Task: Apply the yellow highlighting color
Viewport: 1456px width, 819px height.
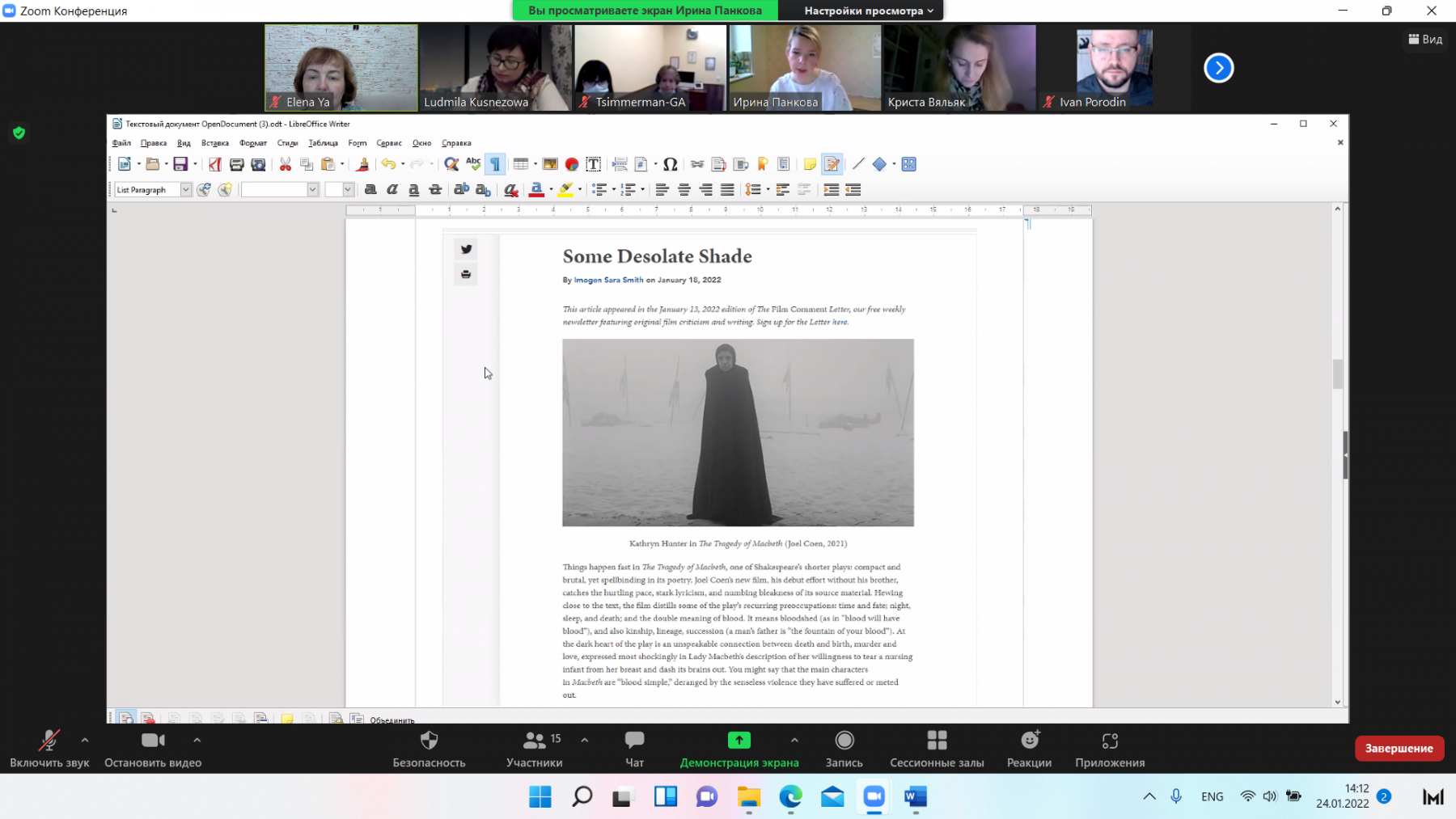Action: click(566, 189)
